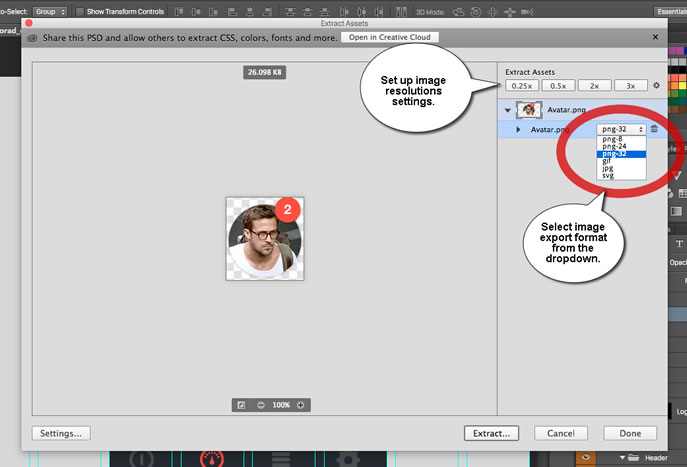Delete the Avatar.png asset with trash icon

point(654,129)
